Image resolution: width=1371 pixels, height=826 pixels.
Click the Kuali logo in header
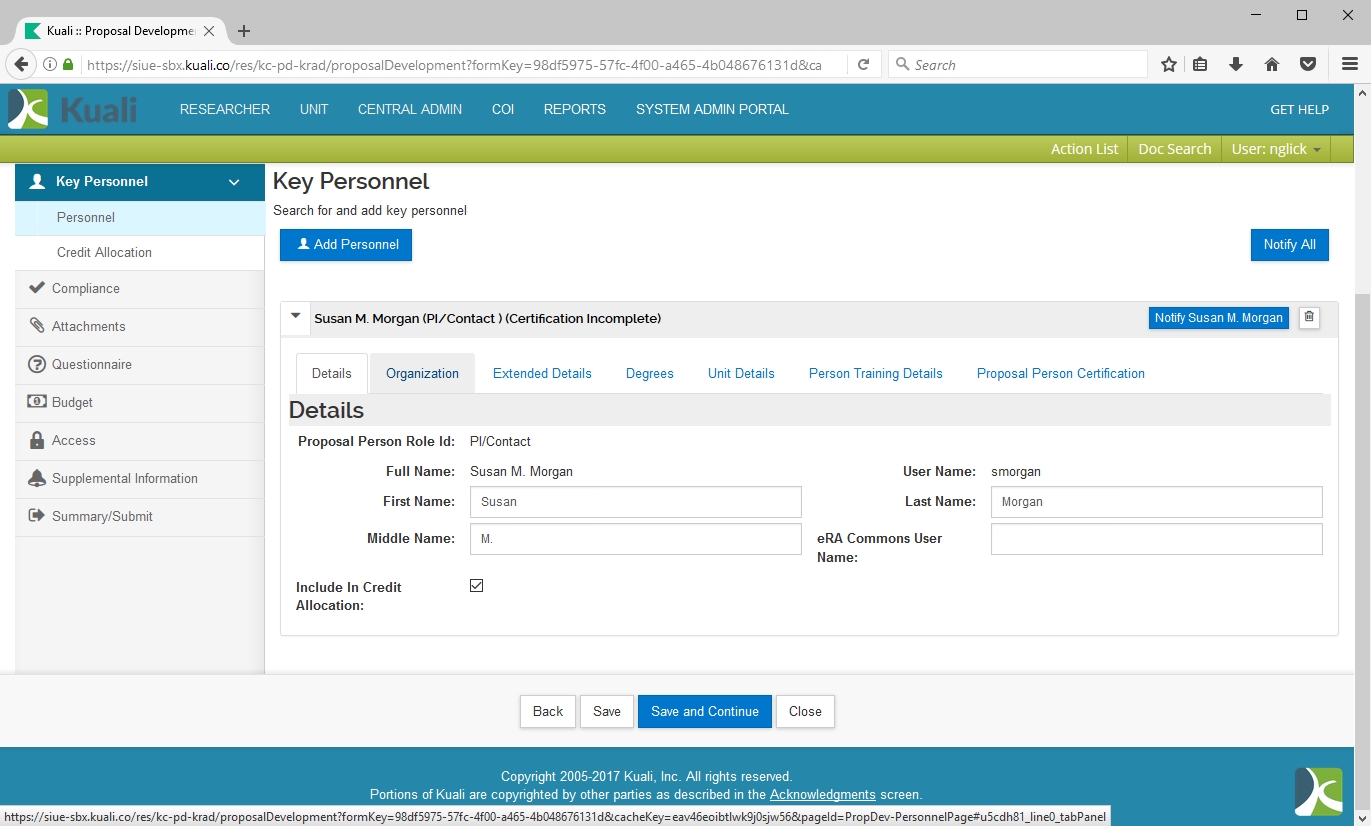pos(72,109)
